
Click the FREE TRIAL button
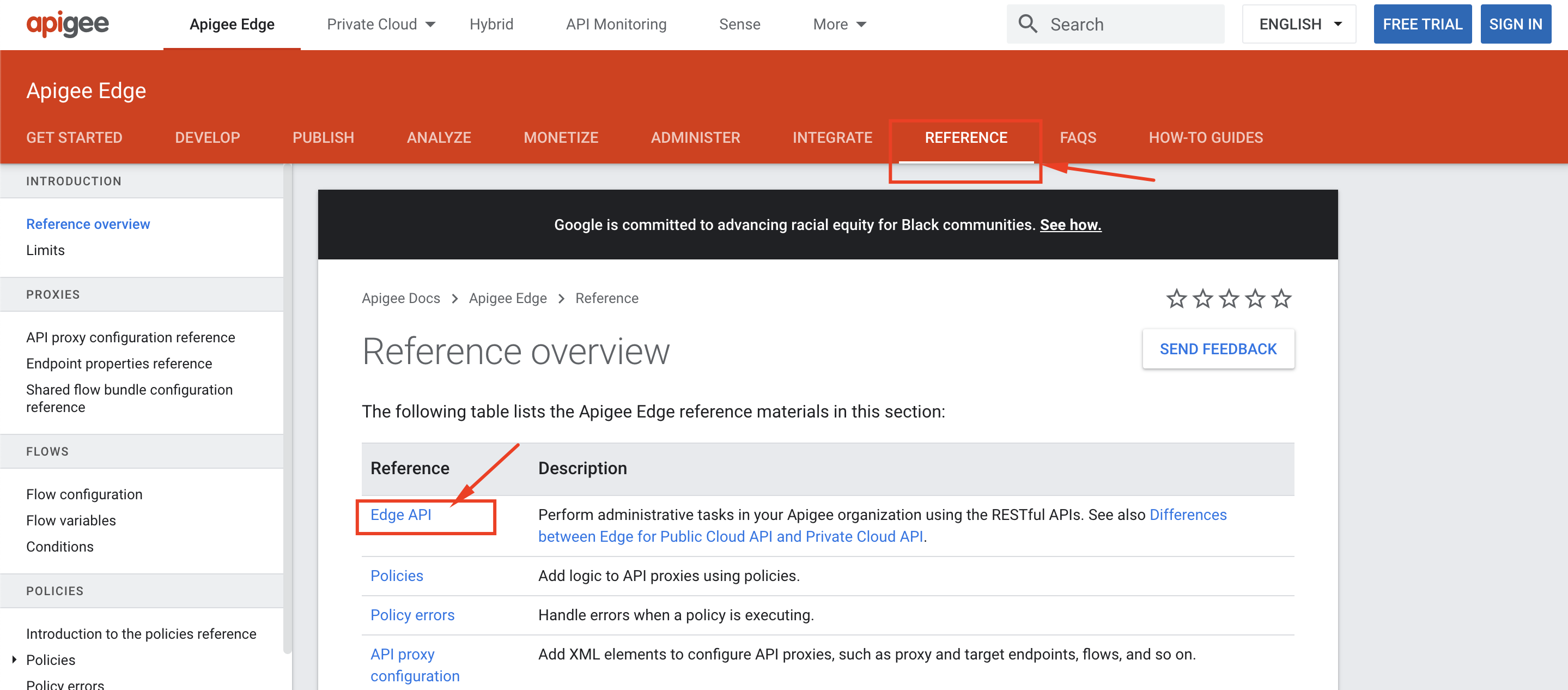pos(1423,24)
